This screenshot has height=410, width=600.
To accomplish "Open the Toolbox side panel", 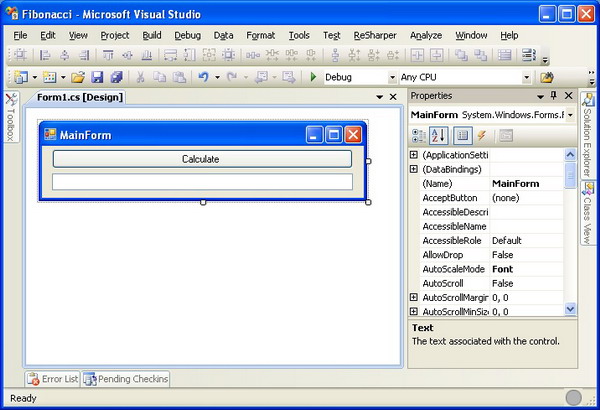I will (x=11, y=117).
